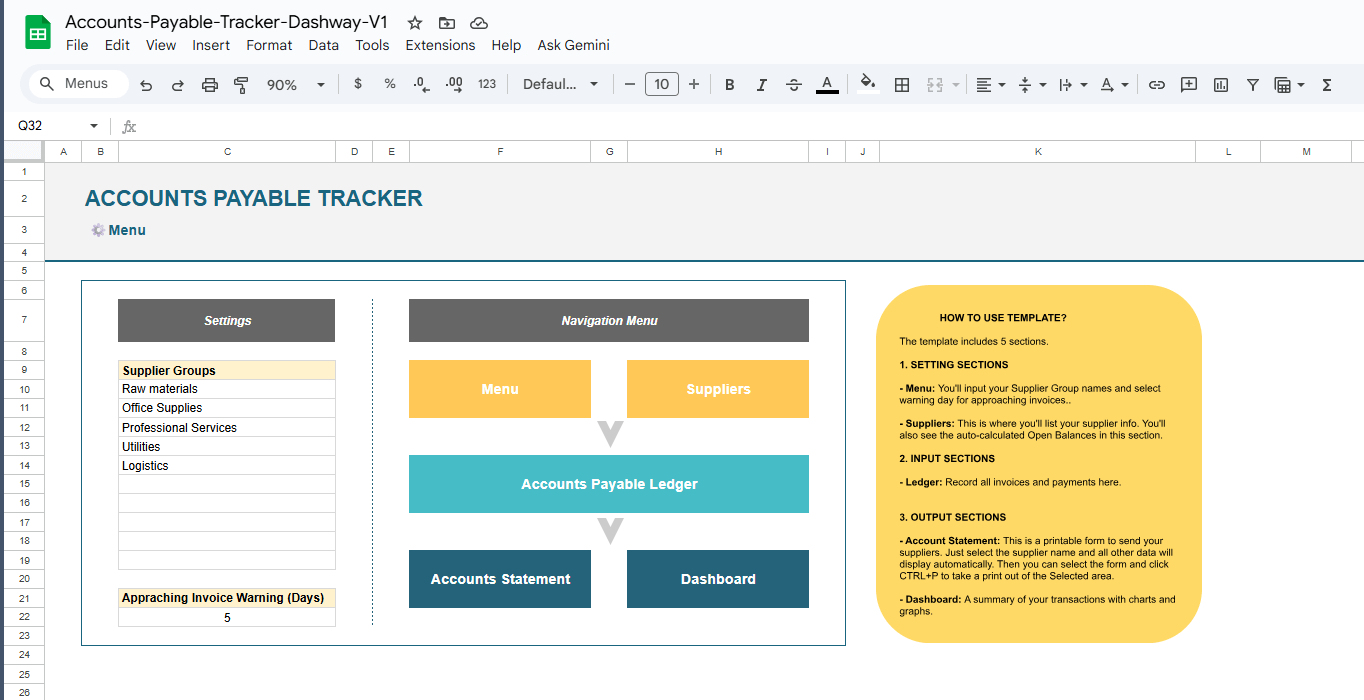This screenshot has width=1364, height=700.
Task: Open the fill color paint bucket
Action: click(x=868, y=84)
